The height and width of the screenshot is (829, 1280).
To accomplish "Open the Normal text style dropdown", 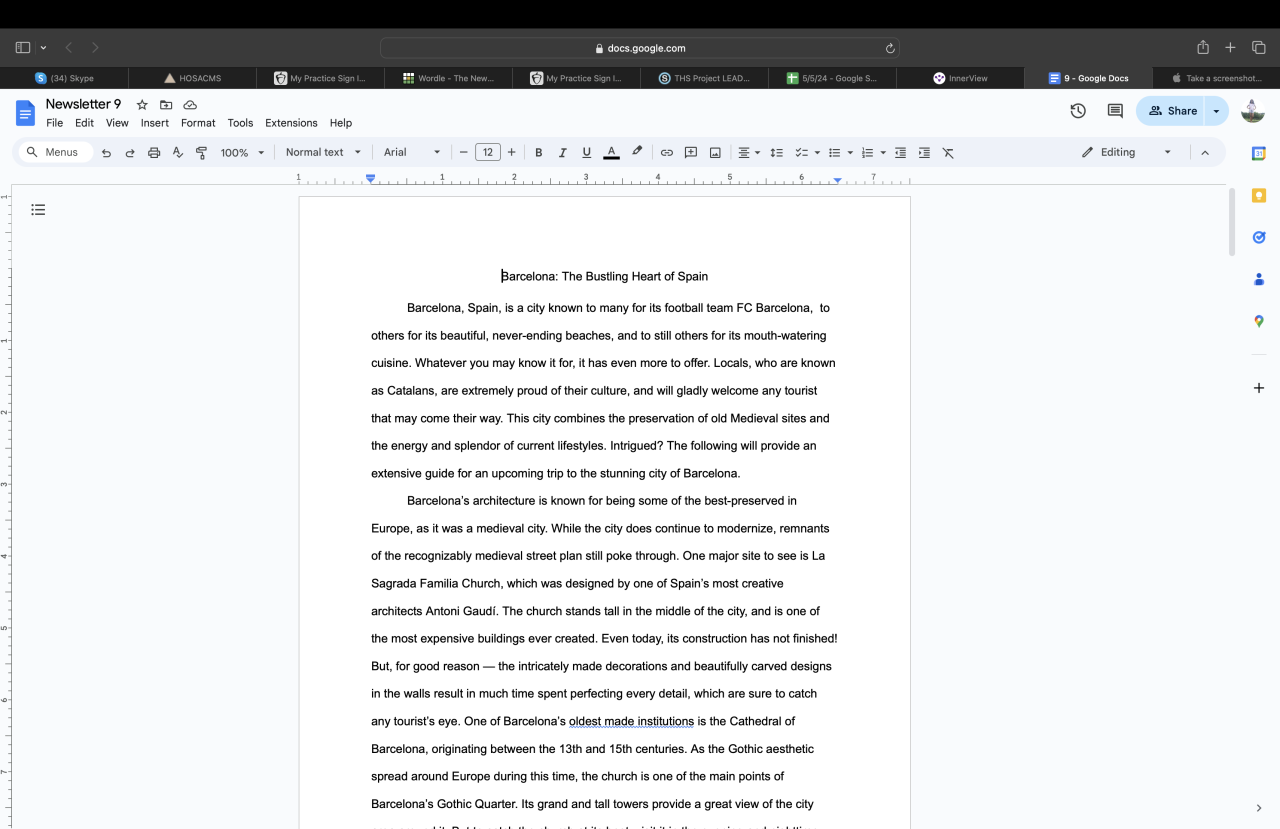I will tap(323, 153).
